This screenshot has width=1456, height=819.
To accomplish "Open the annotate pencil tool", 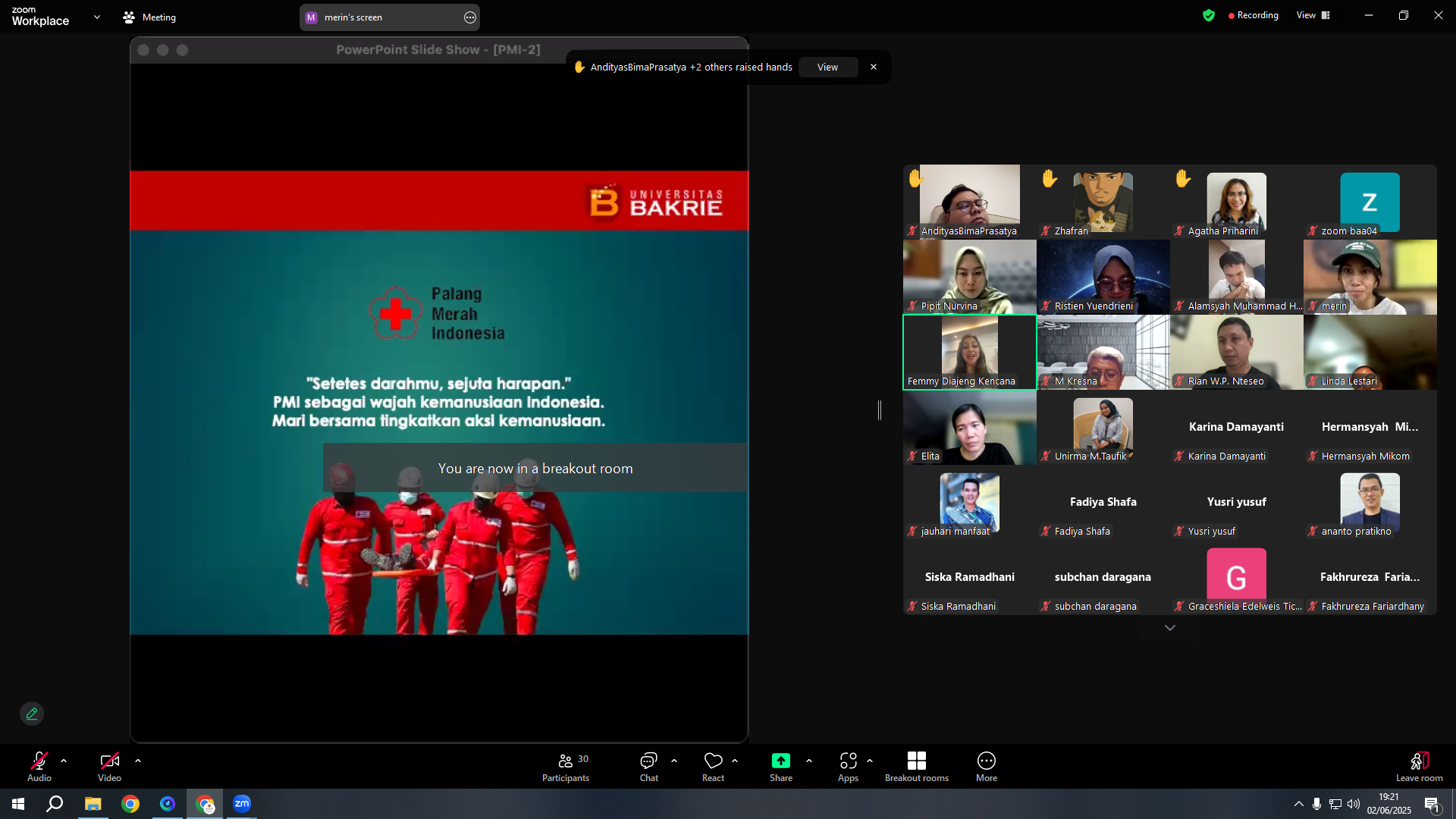I will [x=32, y=714].
